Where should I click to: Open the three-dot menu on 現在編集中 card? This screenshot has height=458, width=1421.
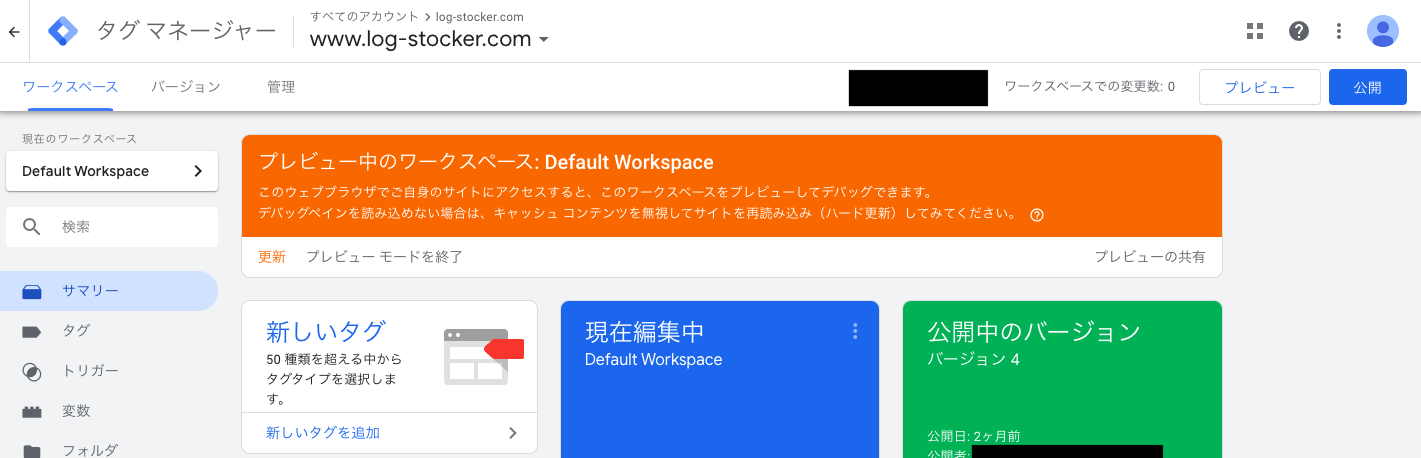[855, 331]
